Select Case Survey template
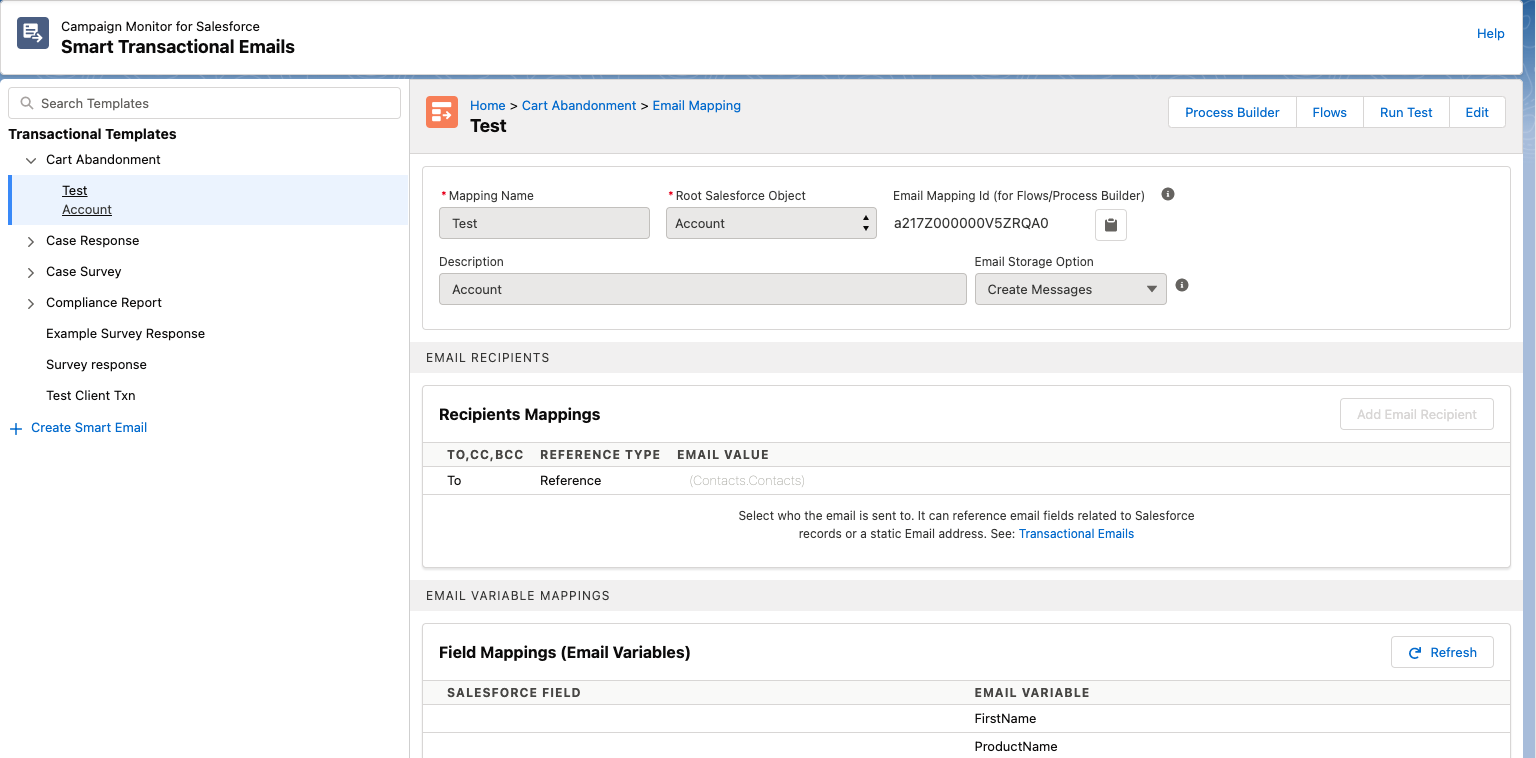 (84, 271)
